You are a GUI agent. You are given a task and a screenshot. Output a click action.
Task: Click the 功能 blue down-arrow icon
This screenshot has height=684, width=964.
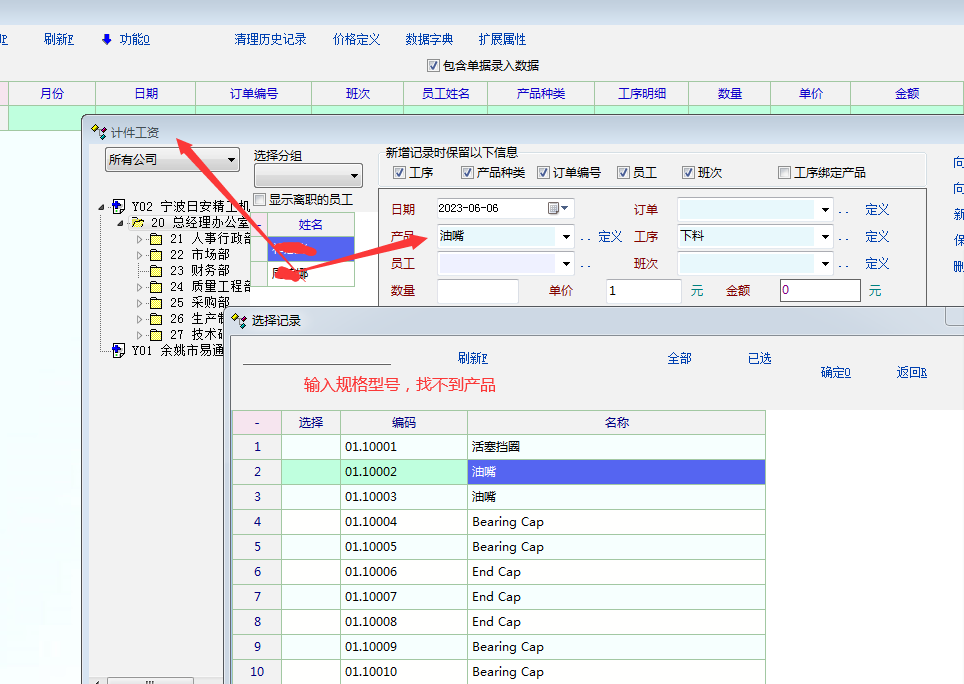pyautogui.click(x=107, y=40)
